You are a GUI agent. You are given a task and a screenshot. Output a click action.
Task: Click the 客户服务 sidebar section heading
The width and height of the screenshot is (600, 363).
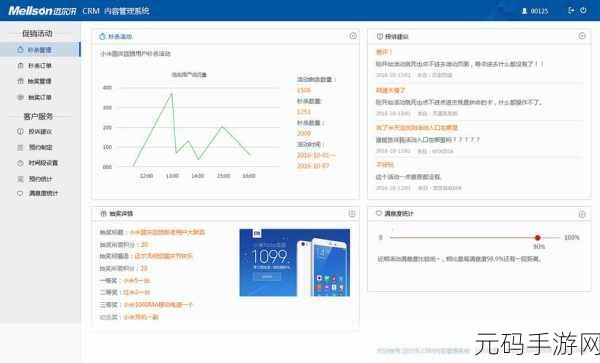38,116
